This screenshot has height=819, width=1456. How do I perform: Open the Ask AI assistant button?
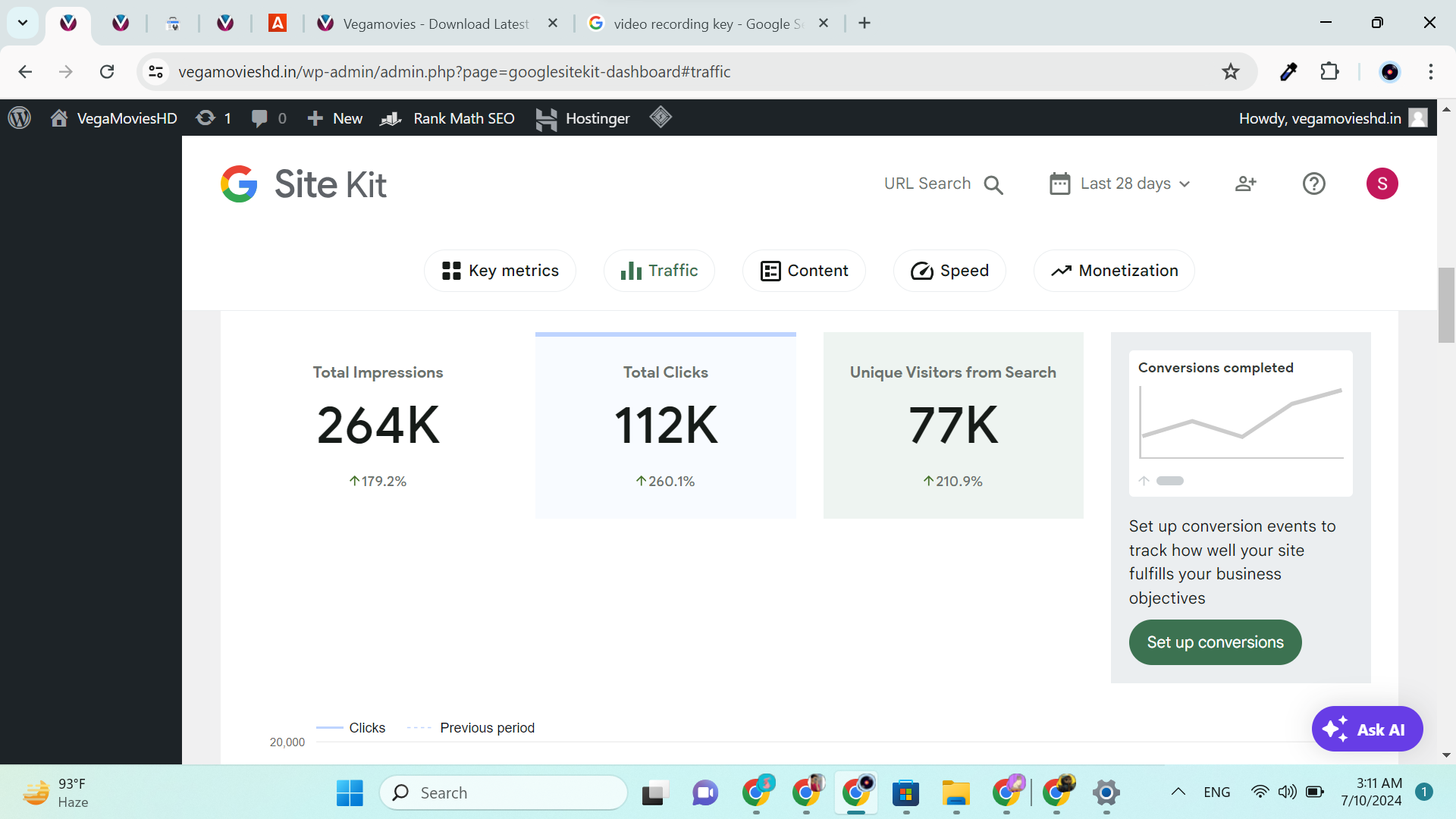point(1367,729)
